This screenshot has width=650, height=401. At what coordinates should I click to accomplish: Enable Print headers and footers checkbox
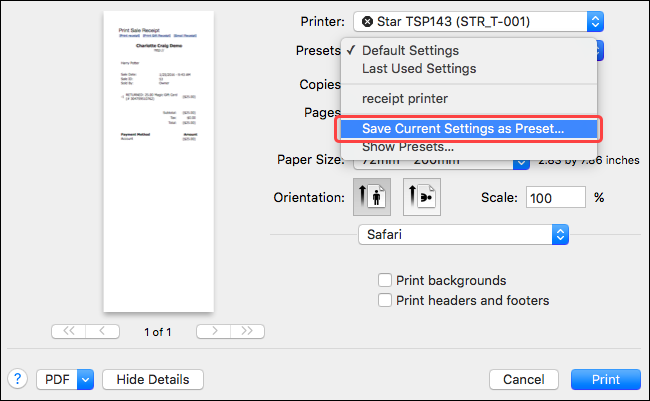[385, 300]
